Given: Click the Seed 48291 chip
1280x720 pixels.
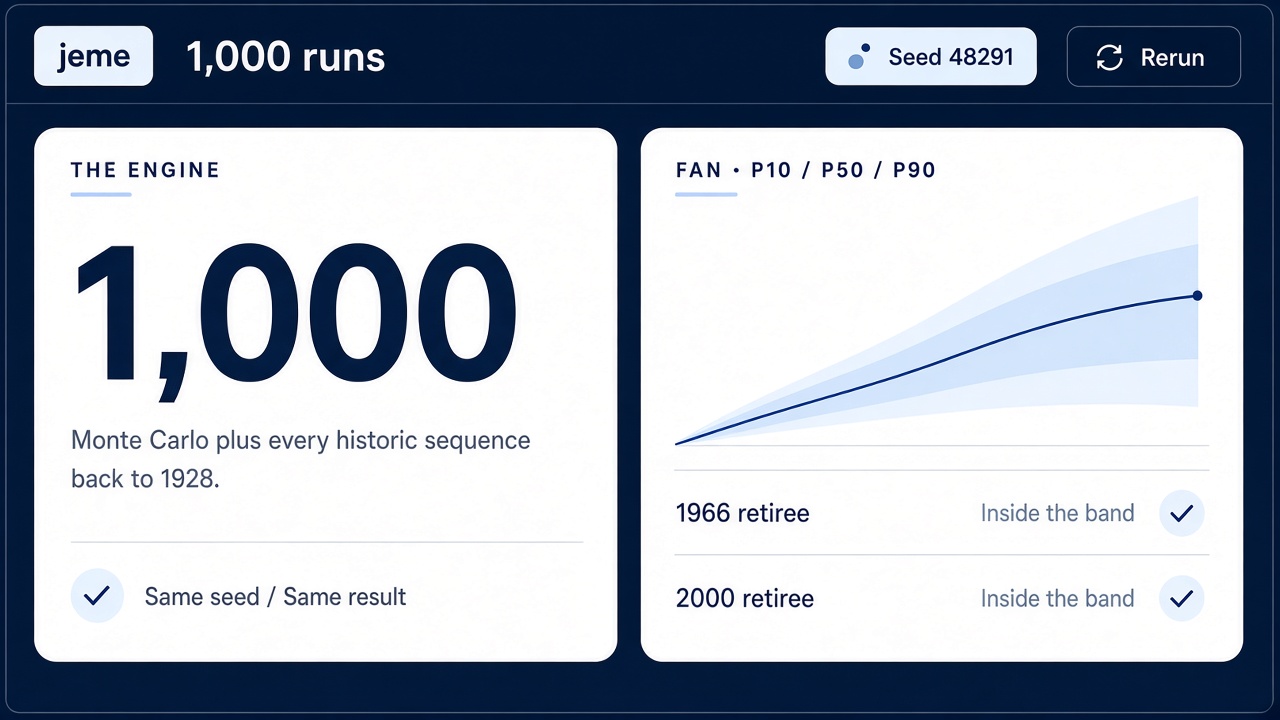Looking at the screenshot, I should (930, 57).
